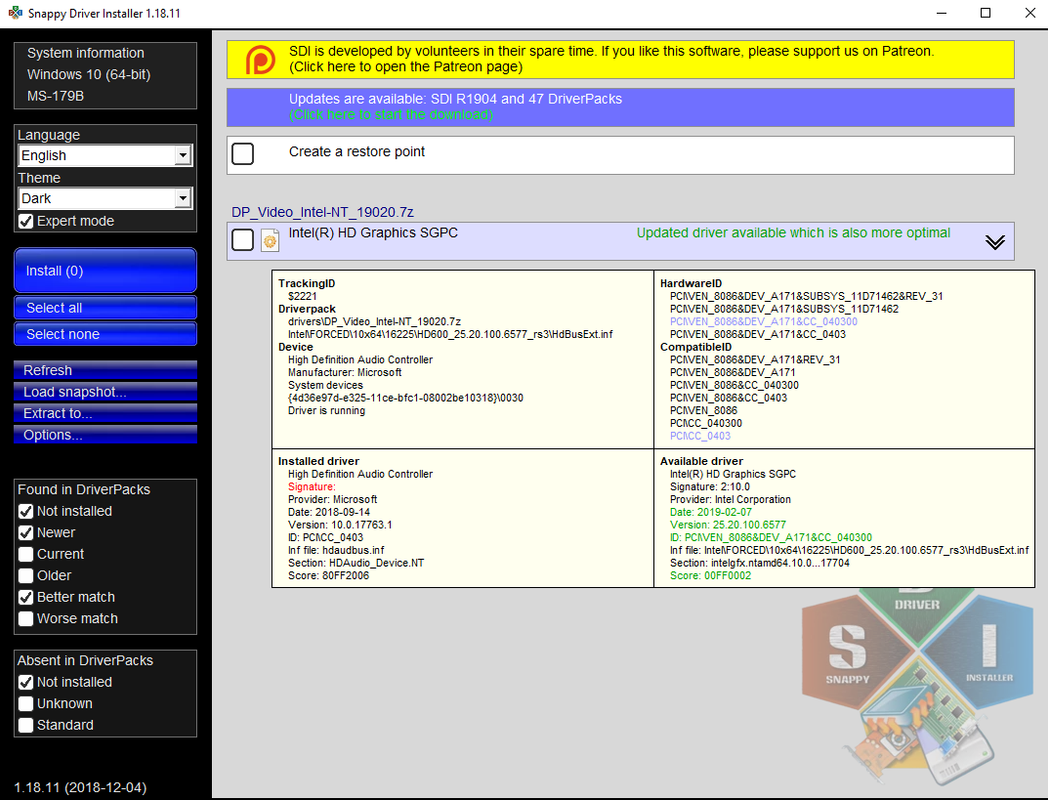1048x800 pixels.
Task: Expand driver details with the double chevron
Action: pyautogui.click(x=995, y=242)
